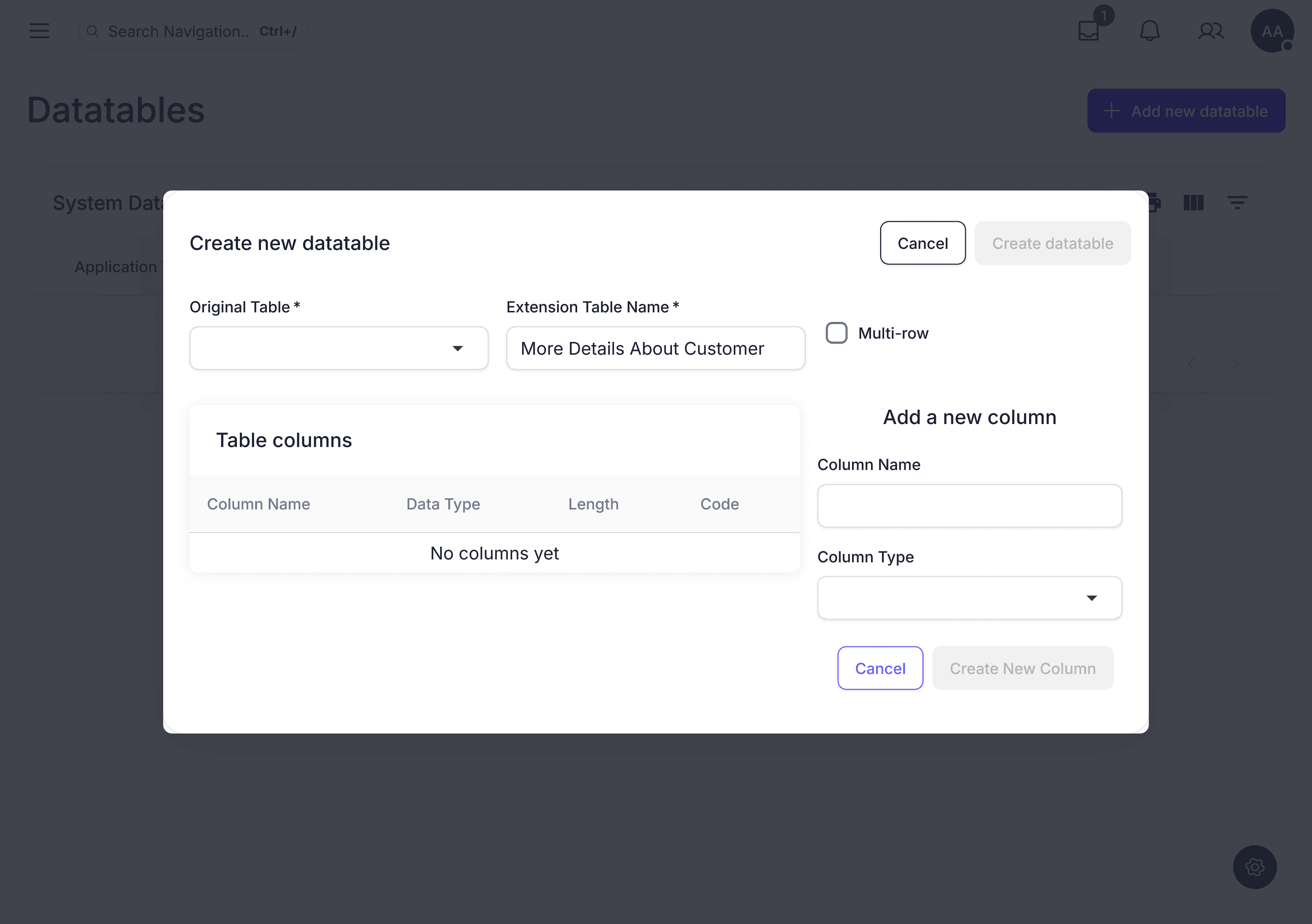
Task: Click the settings gear floating button
Action: 1255,867
